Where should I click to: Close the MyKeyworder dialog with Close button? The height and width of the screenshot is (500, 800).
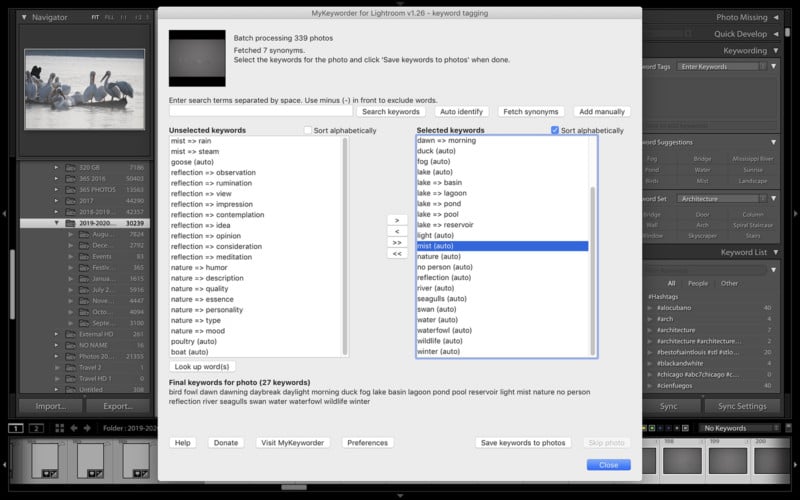click(x=608, y=465)
